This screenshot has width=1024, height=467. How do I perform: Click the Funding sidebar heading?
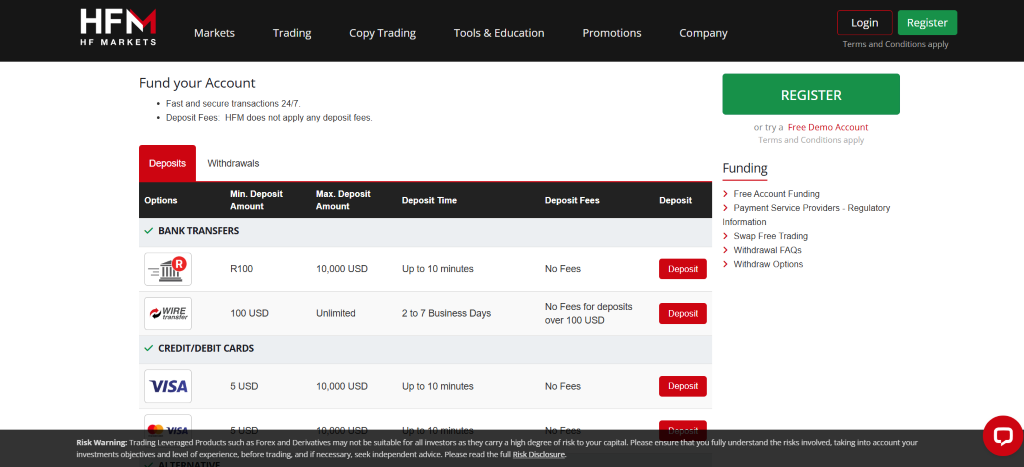pyautogui.click(x=744, y=168)
